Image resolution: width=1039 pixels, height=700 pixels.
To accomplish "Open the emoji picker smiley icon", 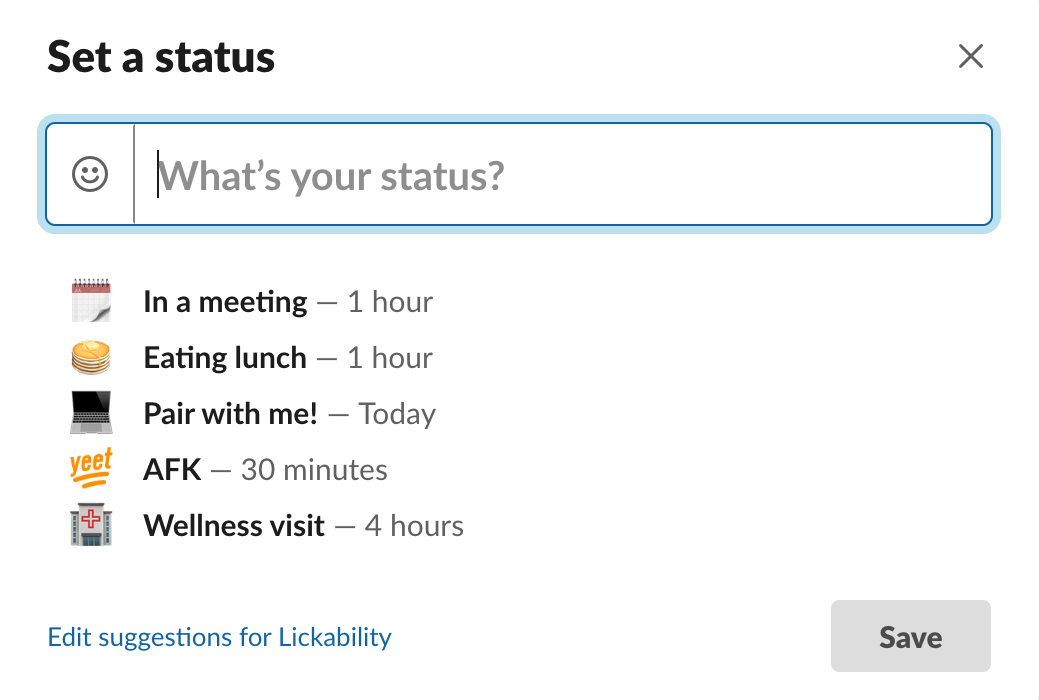I will (x=90, y=176).
